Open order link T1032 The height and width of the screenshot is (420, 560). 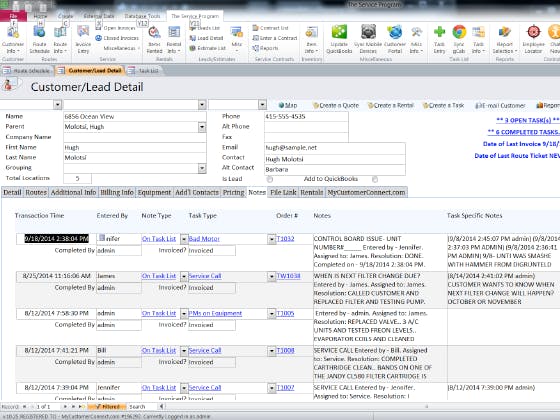click(x=285, y=239)
